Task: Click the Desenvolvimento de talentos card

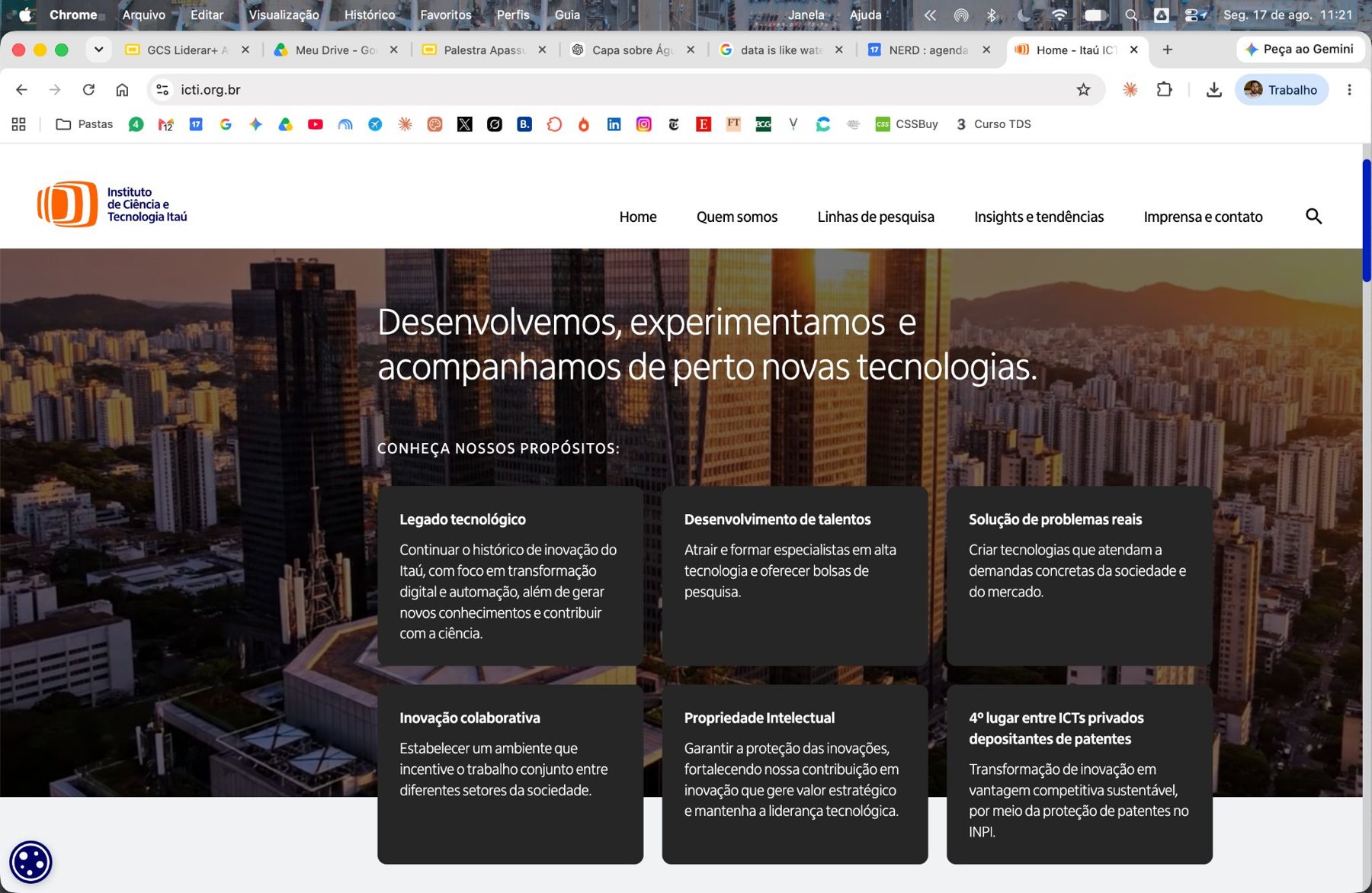Action: pyautogui.click(x=794, y=576)
